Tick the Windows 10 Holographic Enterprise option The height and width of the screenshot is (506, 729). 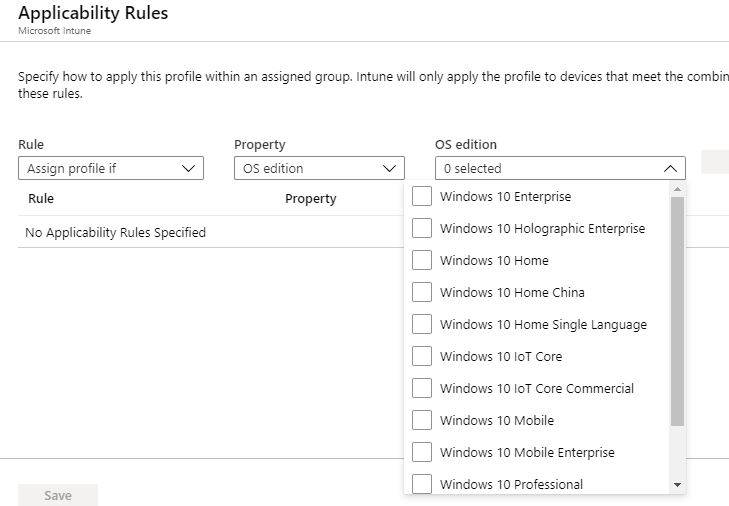pos(422,228)
